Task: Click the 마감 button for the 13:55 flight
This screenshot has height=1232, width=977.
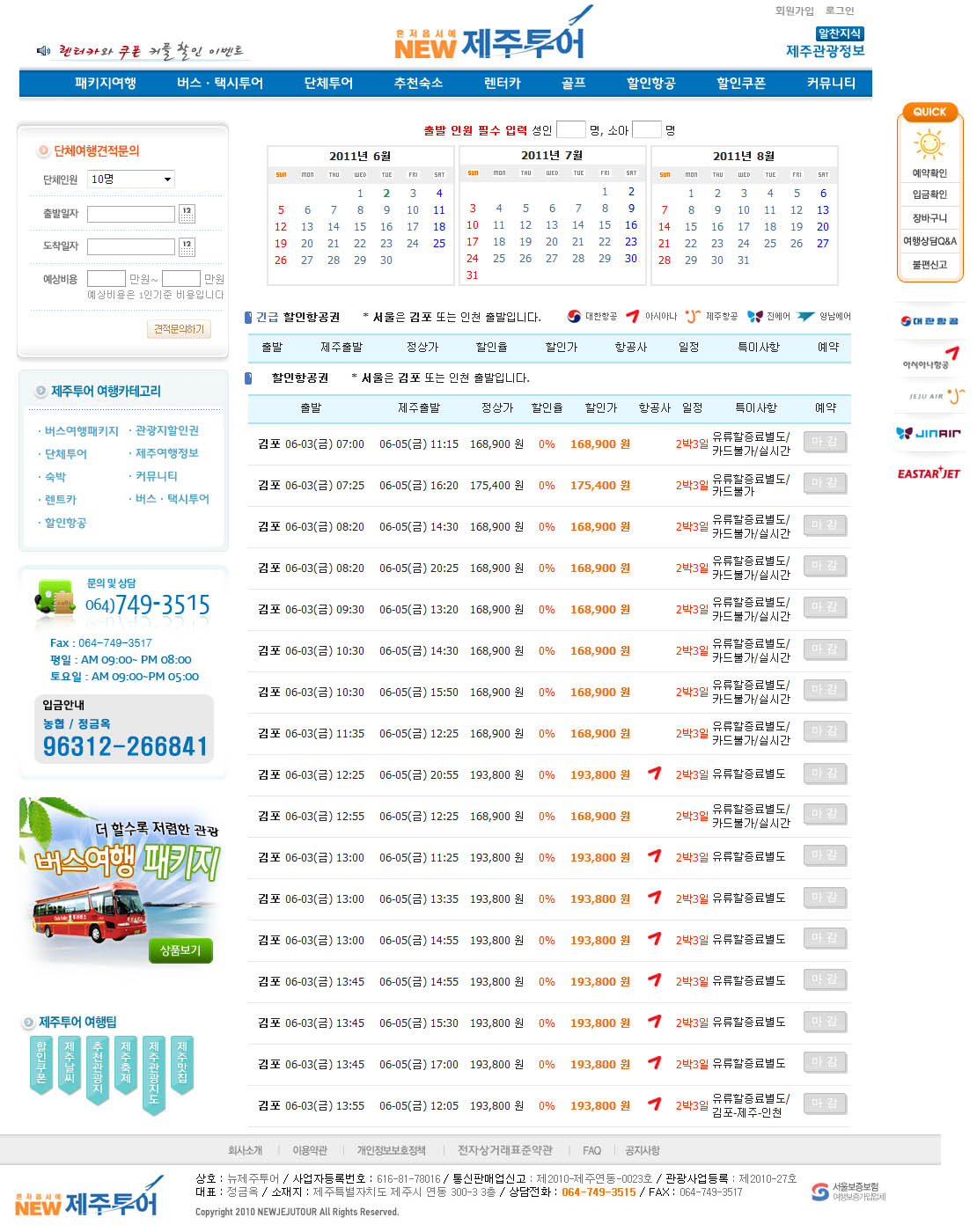Action: [826, 1104]
